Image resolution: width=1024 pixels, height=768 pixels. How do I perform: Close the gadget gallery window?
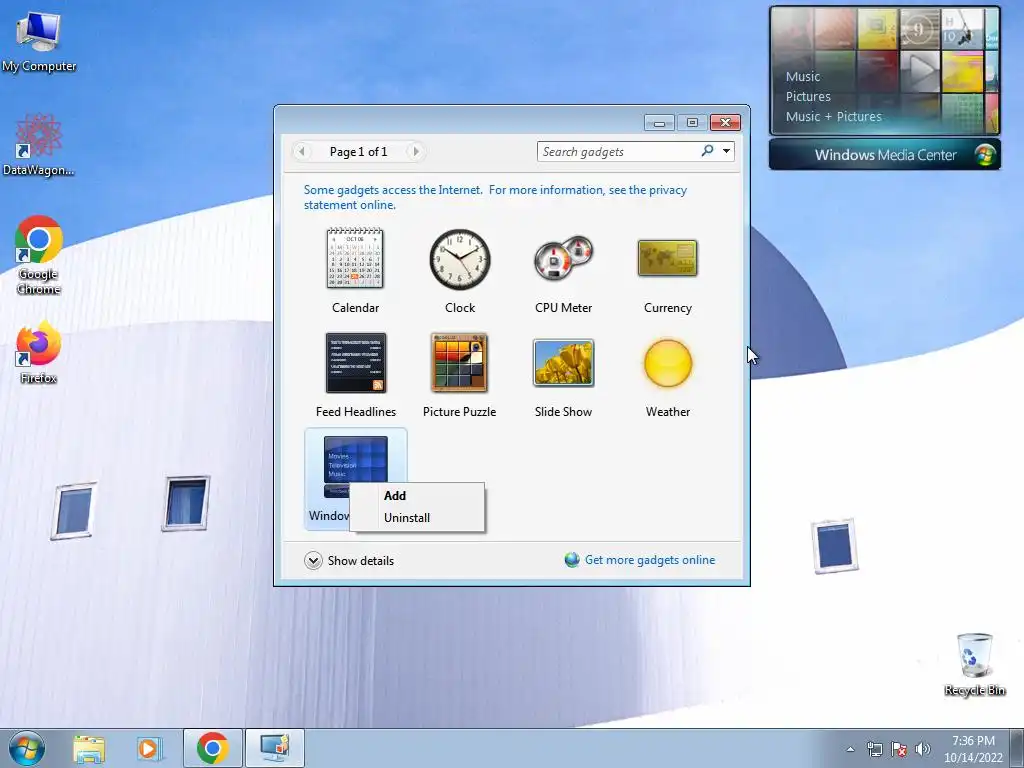point(725,123)
